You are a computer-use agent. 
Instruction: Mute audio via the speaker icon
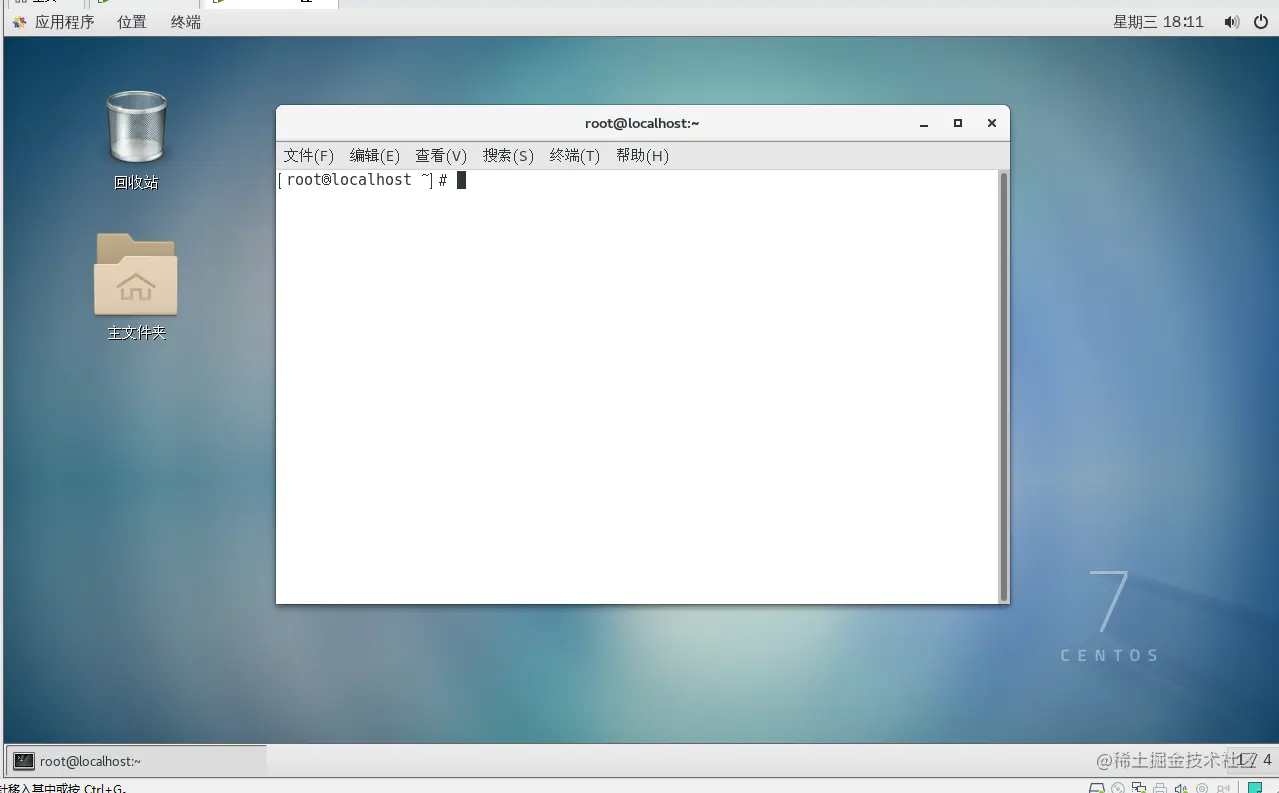pyautogui.click(x=1231, y=21)
